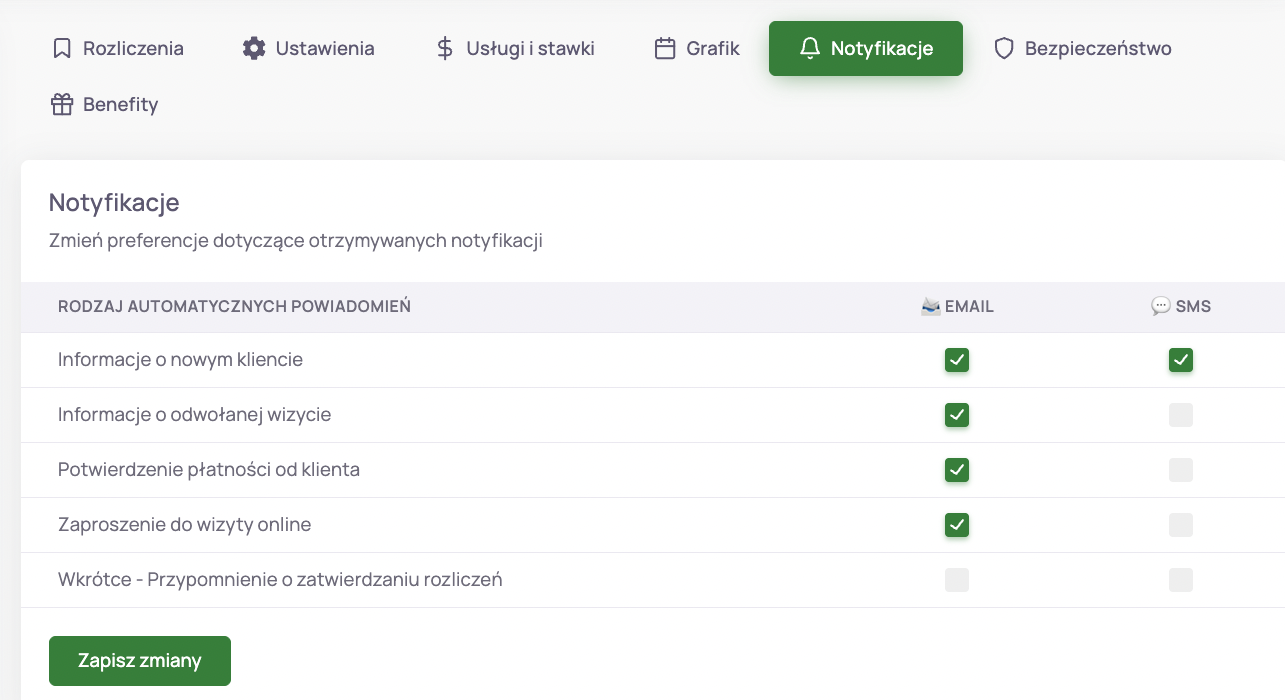Uncheck email for Potwierdzenie płatności od klienta

957,470
